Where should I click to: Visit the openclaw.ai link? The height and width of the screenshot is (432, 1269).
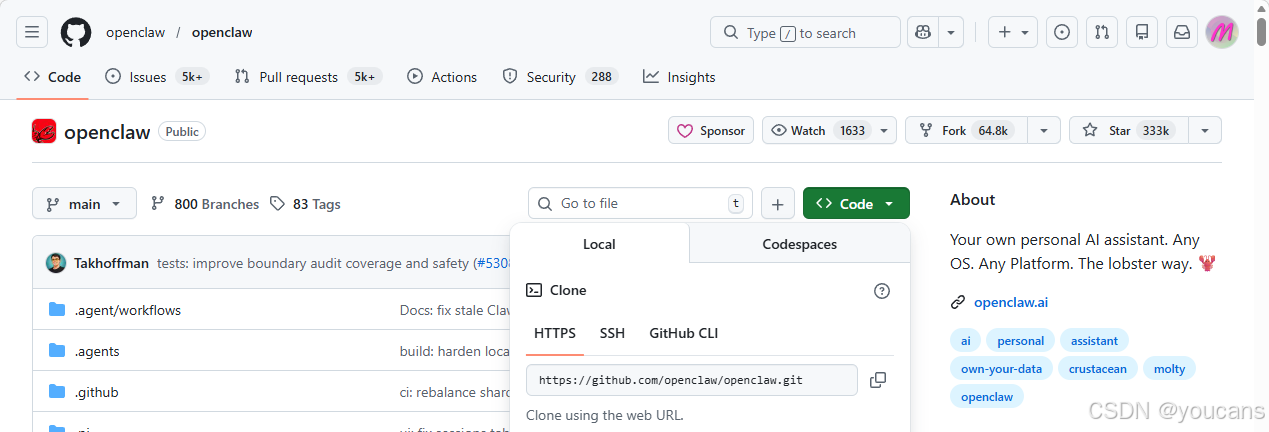[x=1011, y=302]
